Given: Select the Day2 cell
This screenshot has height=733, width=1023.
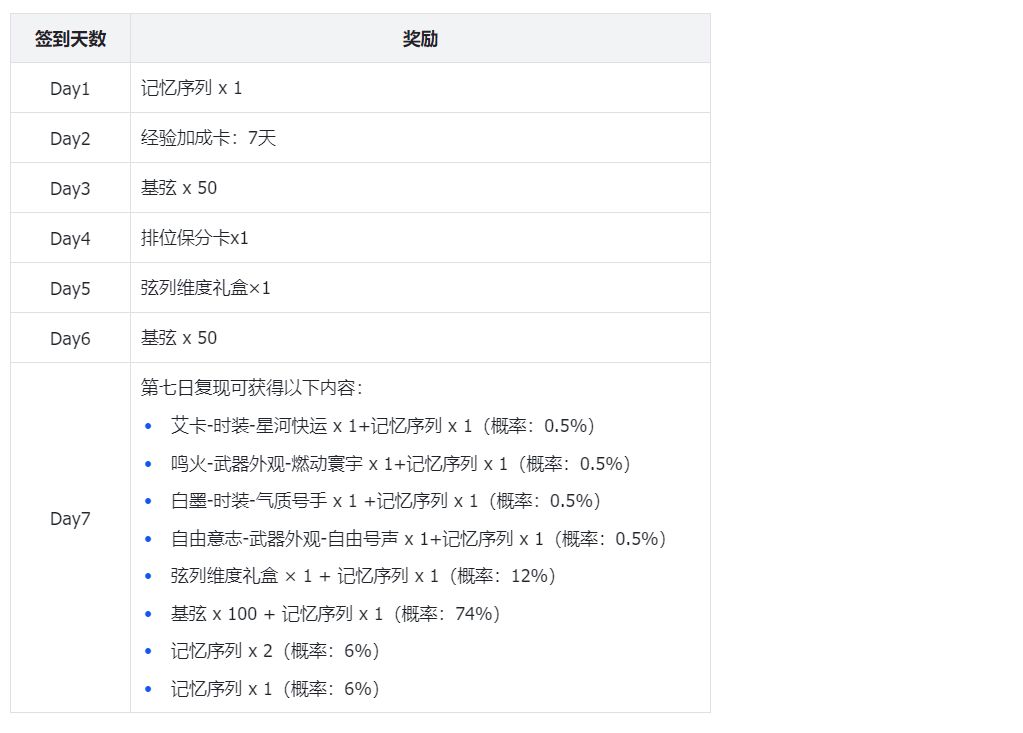Looking at the screenshot, I should [70, 139].
